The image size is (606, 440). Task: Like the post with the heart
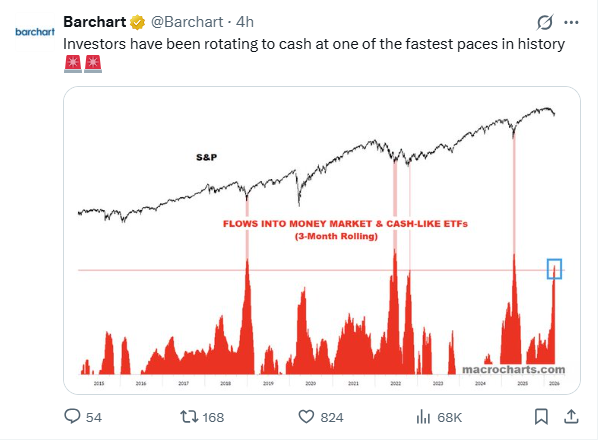[x=308, y=416]
